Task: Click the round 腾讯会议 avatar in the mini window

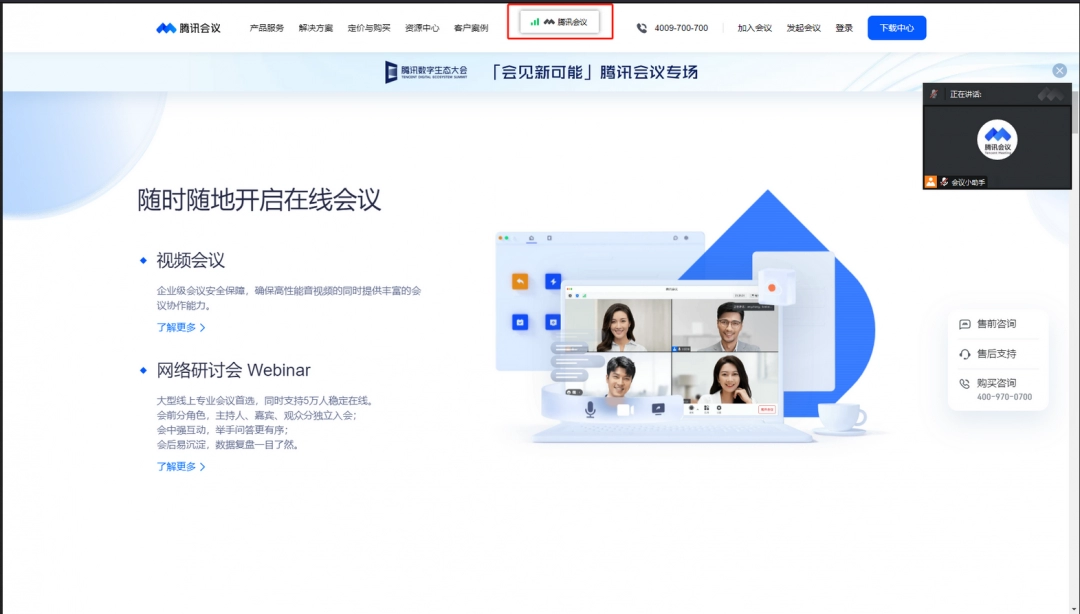Action: click(x=997, y=139)
